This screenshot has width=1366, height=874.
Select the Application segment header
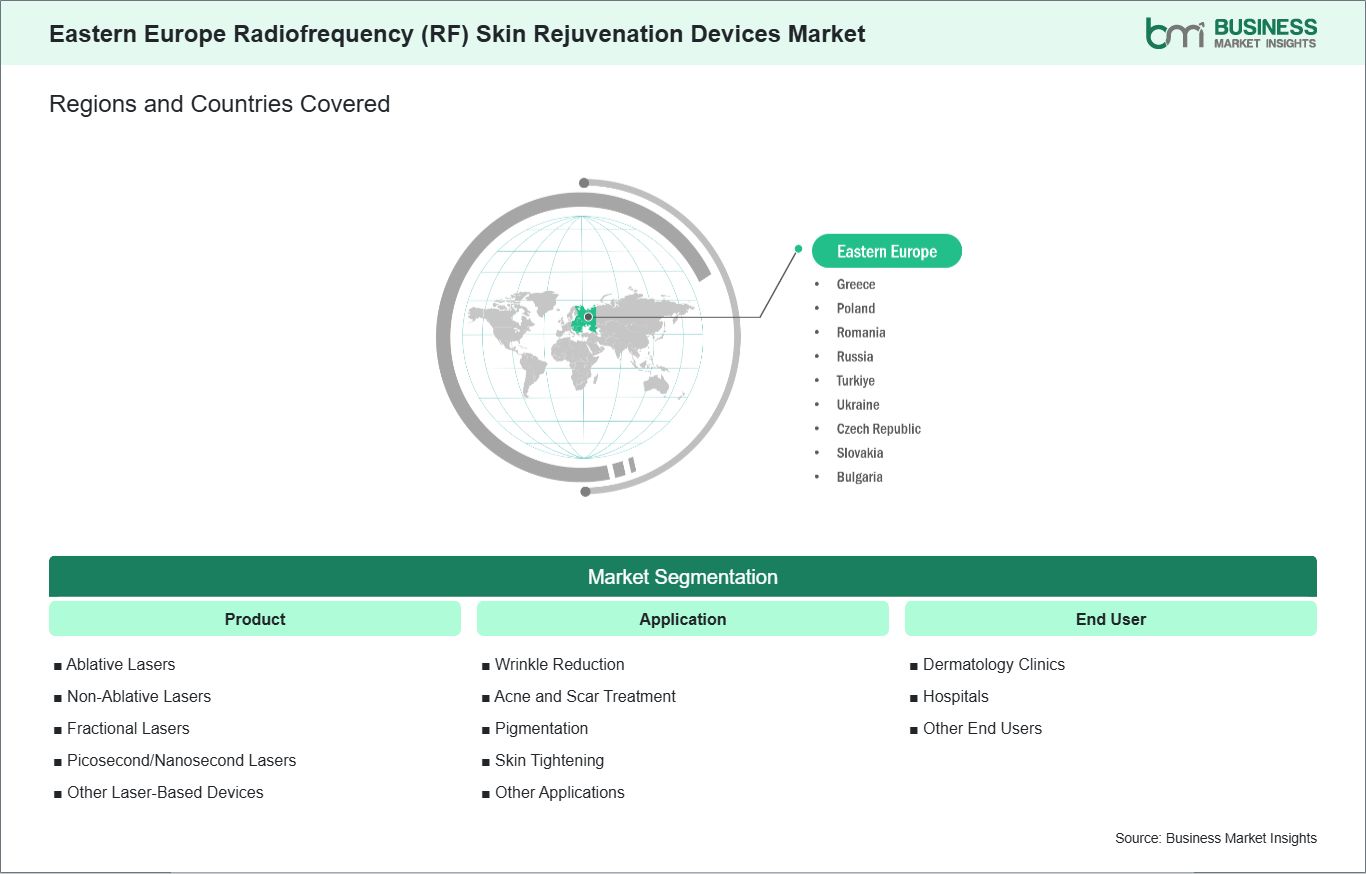point(683,619)
